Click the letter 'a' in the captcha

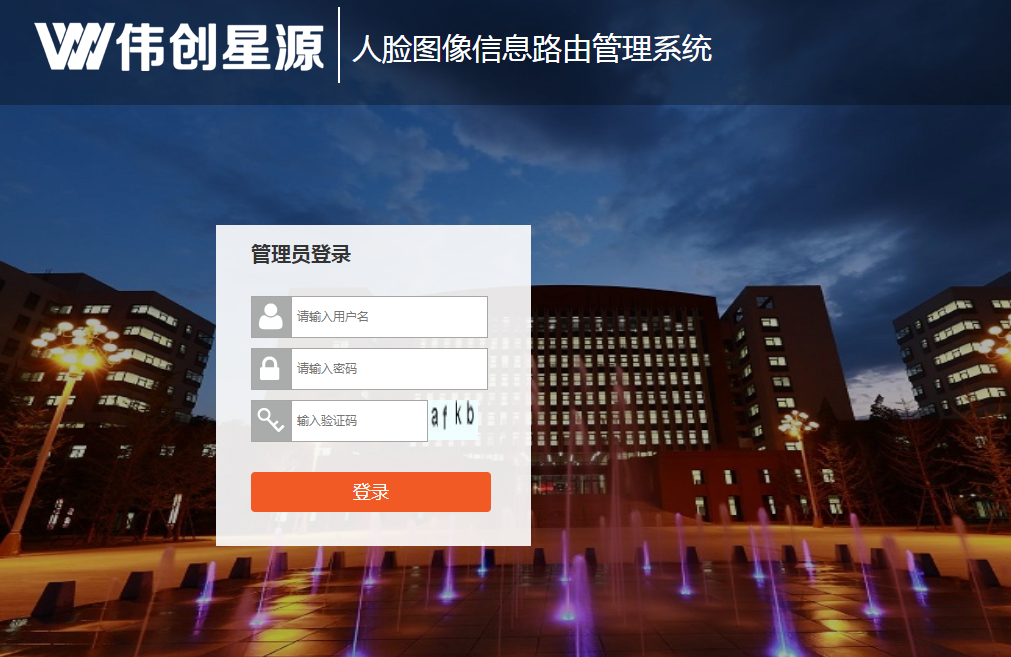(435, 417)
